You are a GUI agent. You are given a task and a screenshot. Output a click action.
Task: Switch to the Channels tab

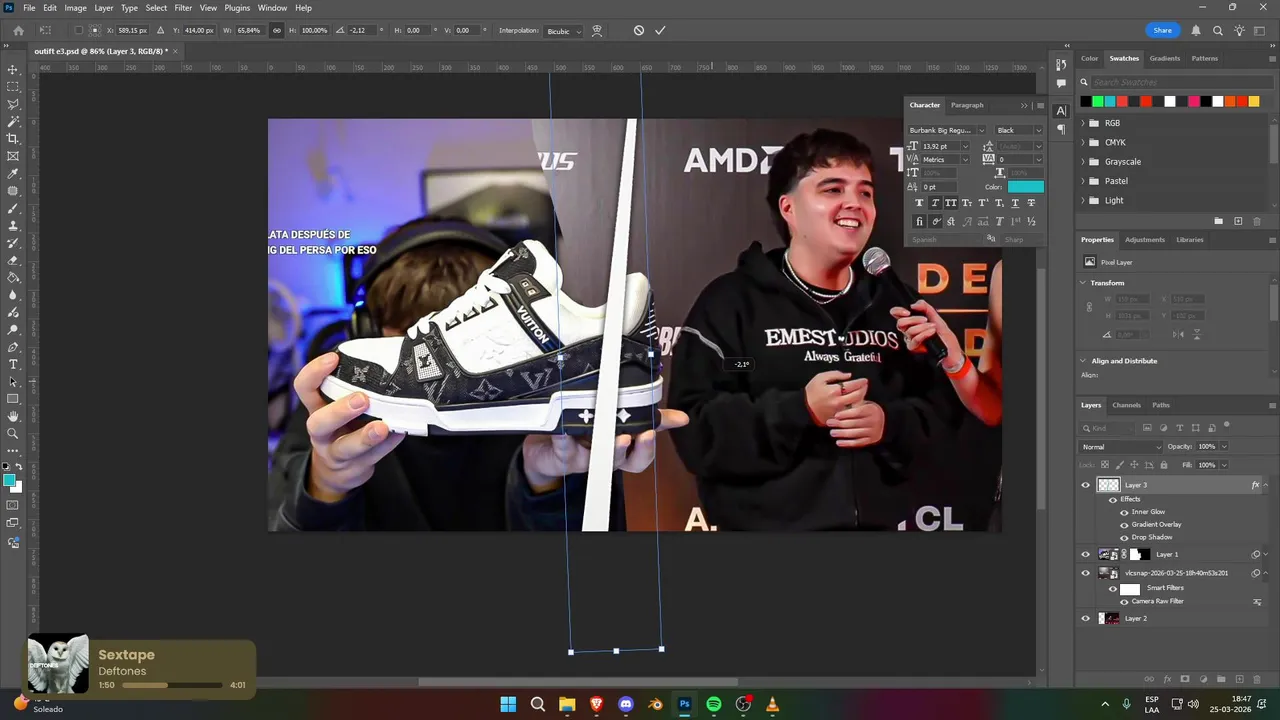(x=1126, y=405)
